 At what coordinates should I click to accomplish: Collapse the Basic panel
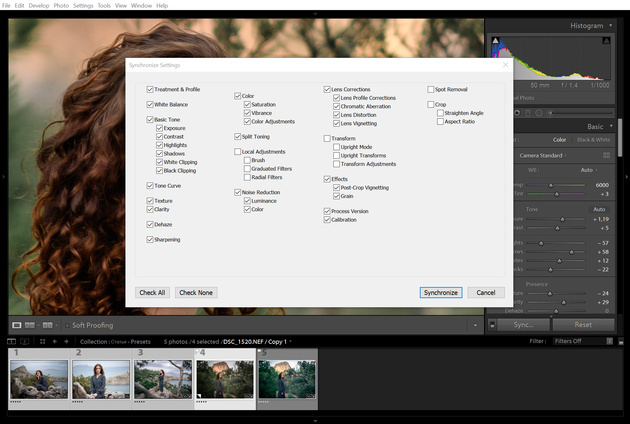[x=611, y=126]
